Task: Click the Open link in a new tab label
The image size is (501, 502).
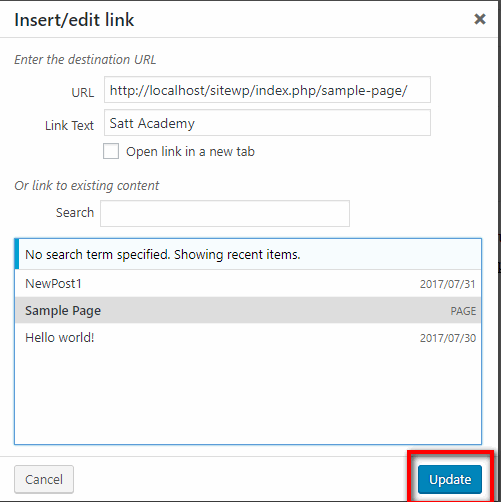Action: tap(190, 152)
